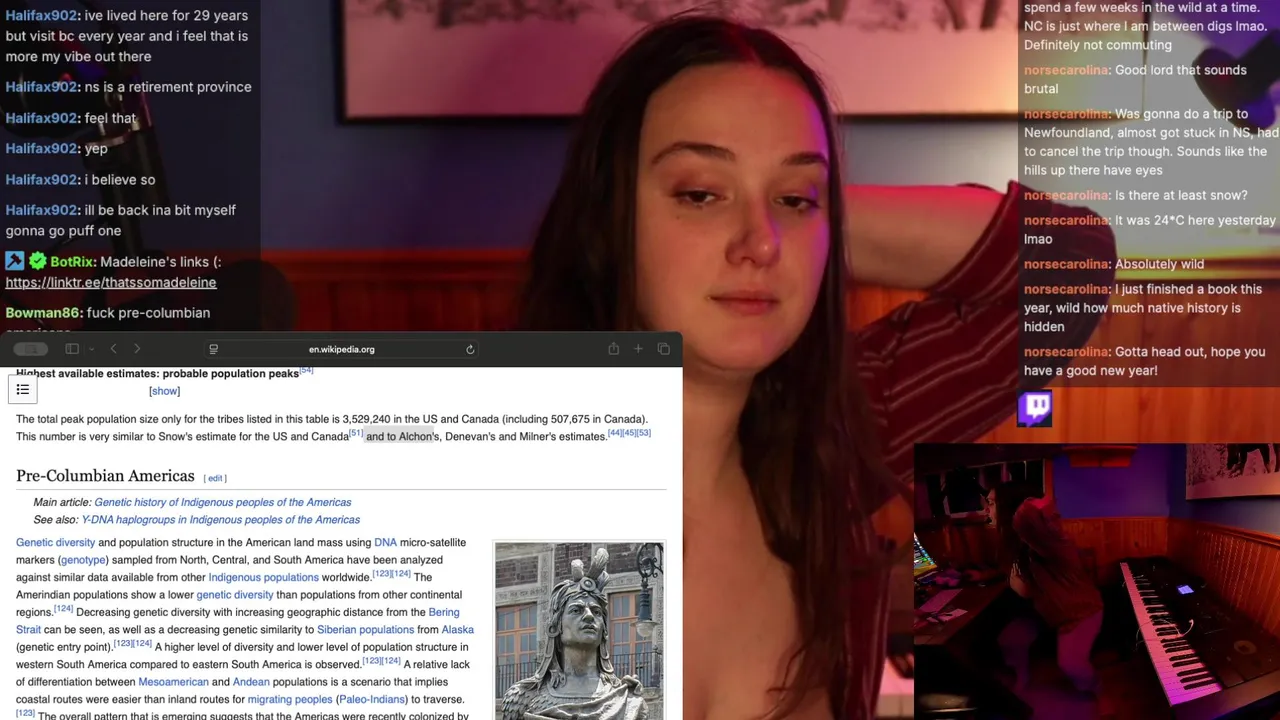
Task: Follow the Bering Strait link
Action: 443,612
